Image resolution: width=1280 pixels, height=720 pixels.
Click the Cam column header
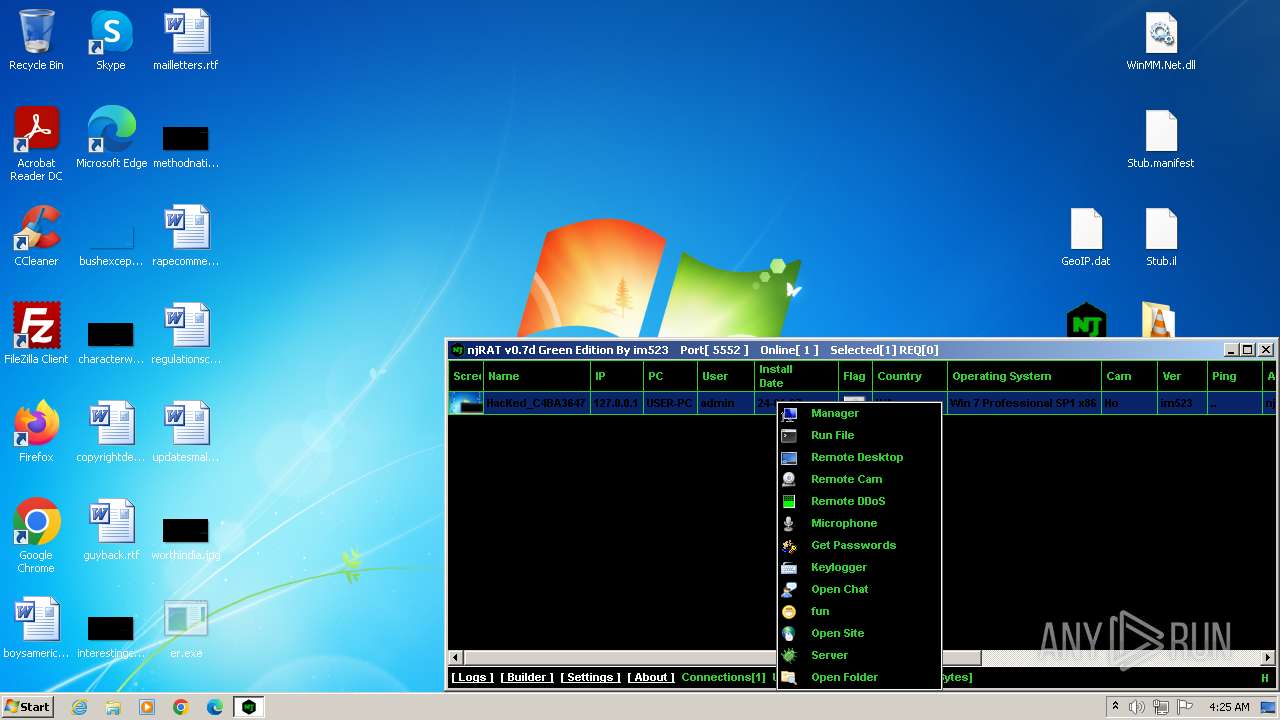(x=1129, y=376)
